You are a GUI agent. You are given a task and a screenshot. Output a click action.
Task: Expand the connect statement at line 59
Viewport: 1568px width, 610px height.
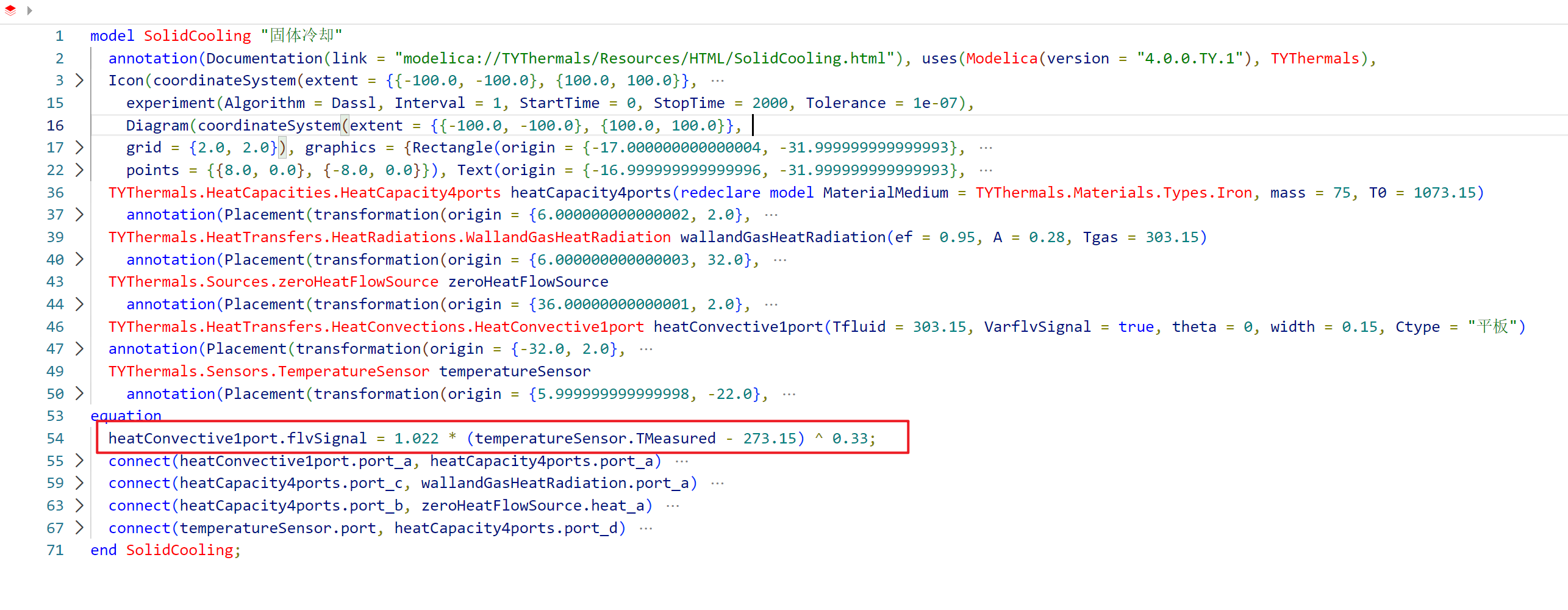click(79, 483)
